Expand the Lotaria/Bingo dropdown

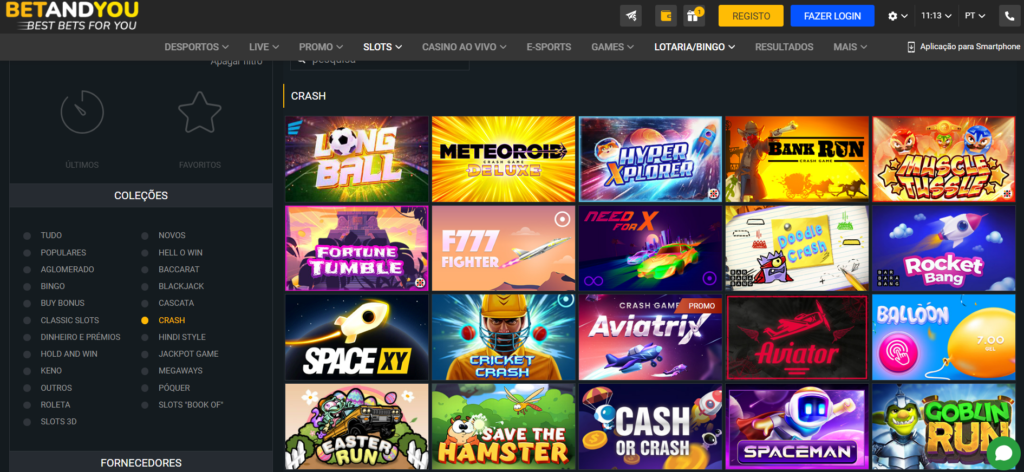coord(695,47)
